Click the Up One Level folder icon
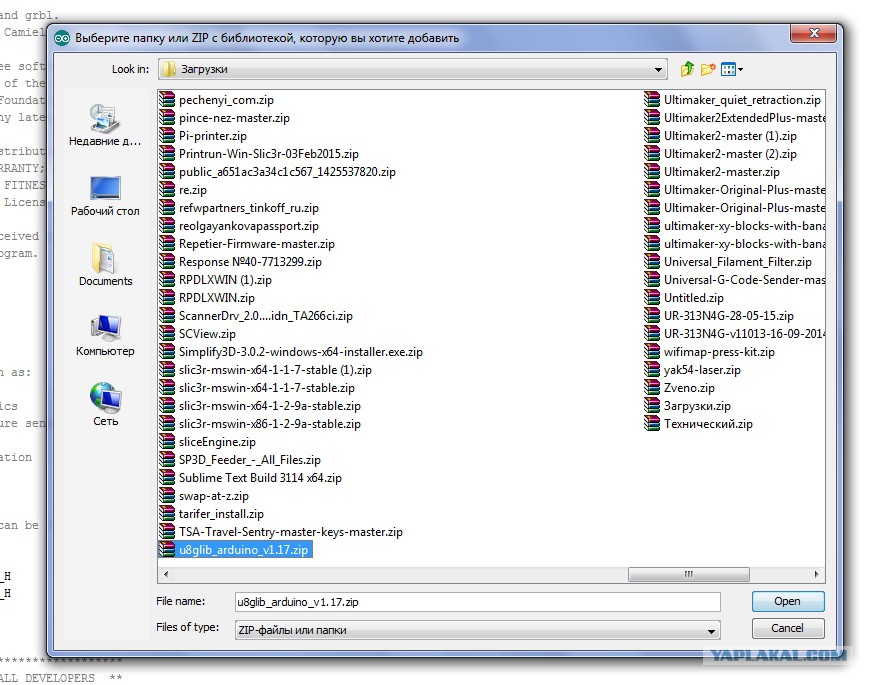873x685 pixels. (x=687, y=69)
